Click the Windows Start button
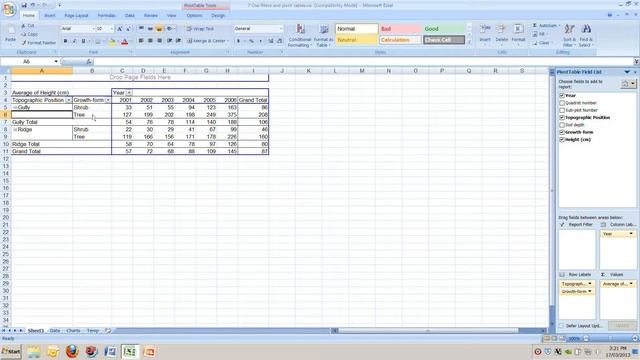 point(11,351)
